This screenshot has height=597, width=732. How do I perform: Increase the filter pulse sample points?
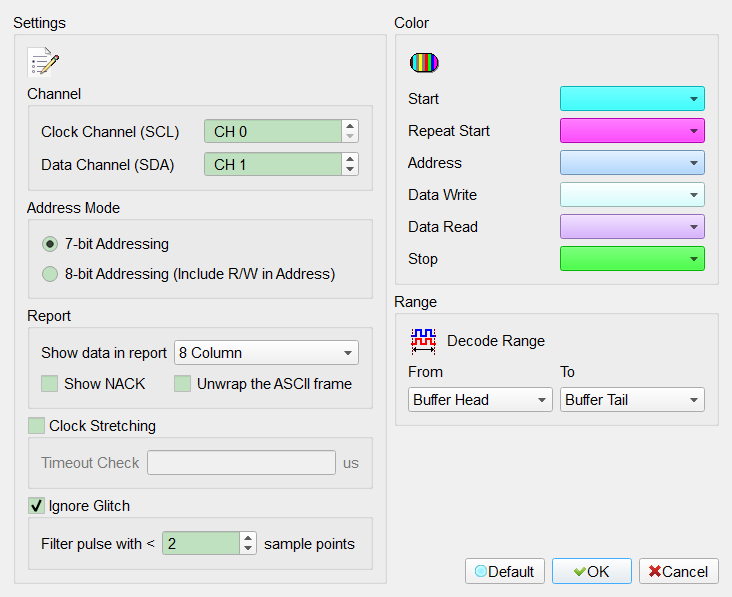(248, 538)
